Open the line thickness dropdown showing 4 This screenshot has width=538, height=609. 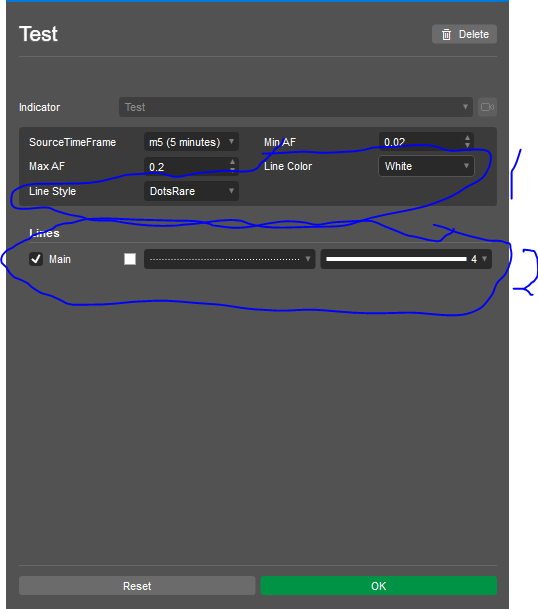coord(406,259)
